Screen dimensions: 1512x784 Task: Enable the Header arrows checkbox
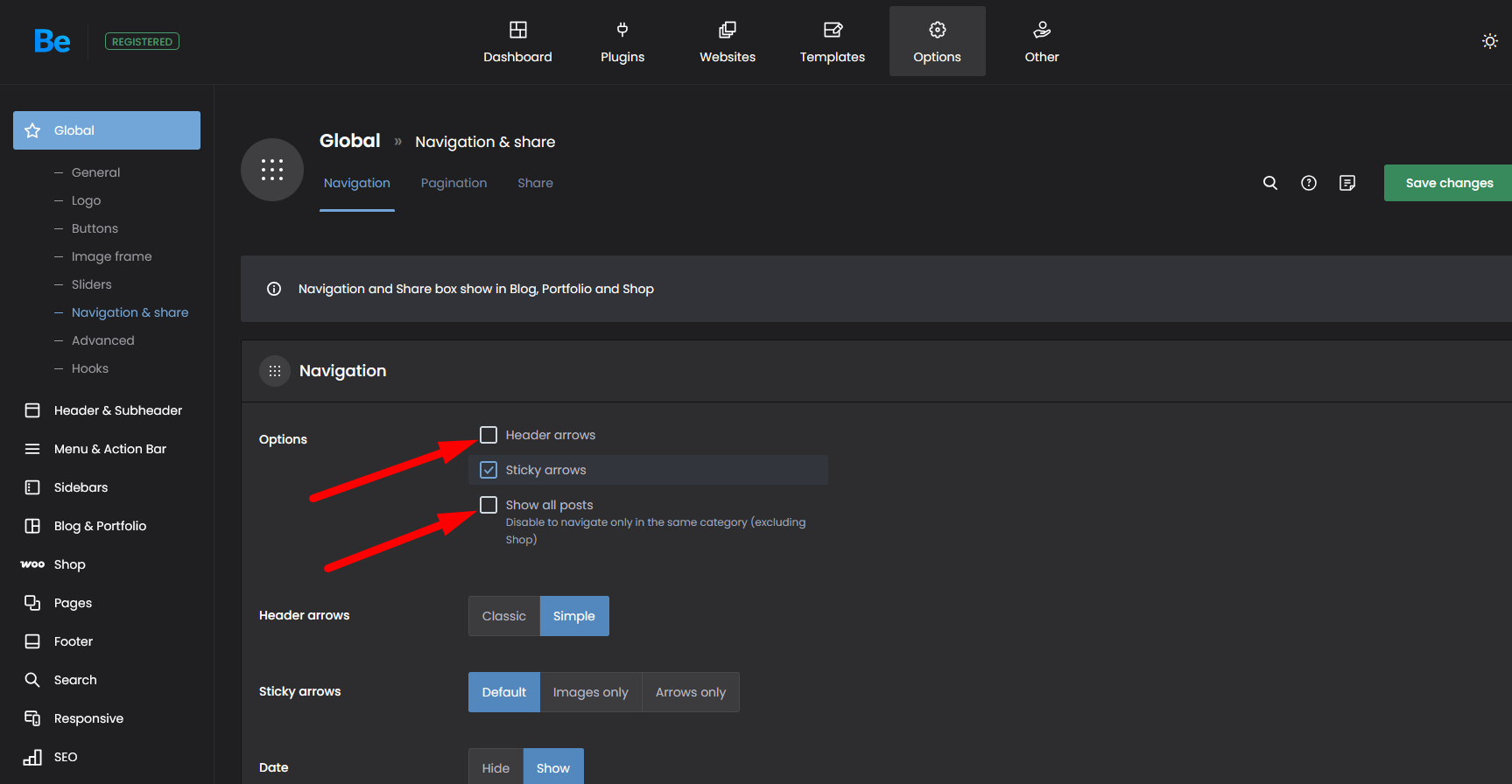(x=489, y=435)
